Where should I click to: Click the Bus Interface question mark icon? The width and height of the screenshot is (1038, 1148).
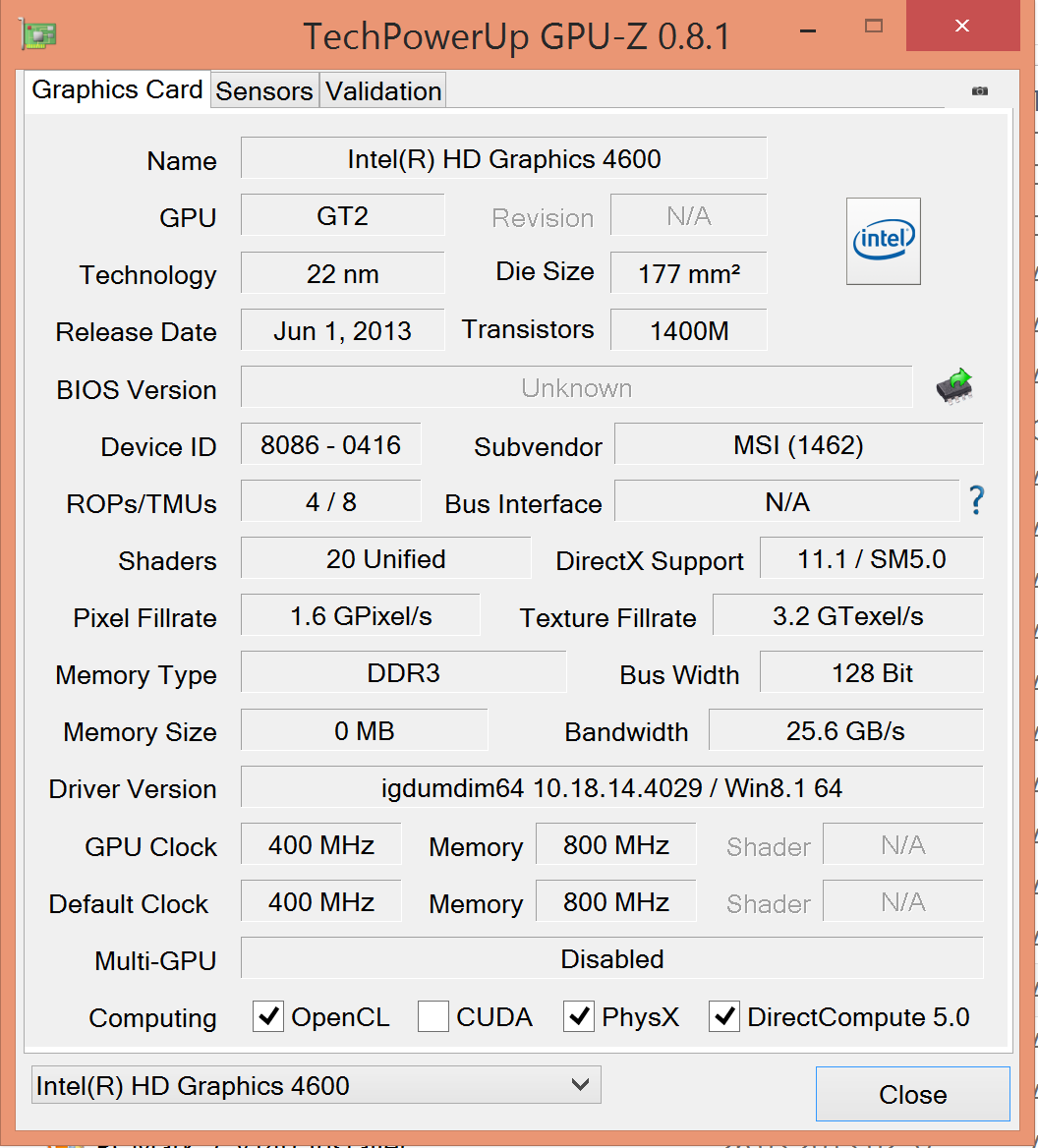[x=975, y=501]
